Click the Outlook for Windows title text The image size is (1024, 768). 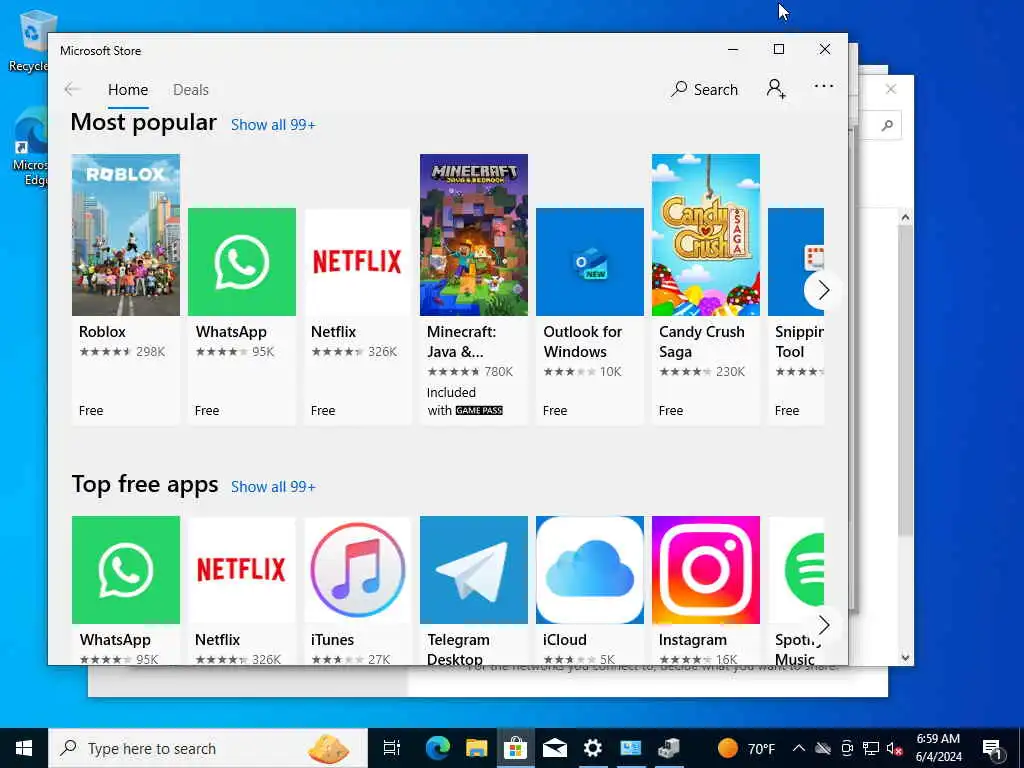(583, 342)
